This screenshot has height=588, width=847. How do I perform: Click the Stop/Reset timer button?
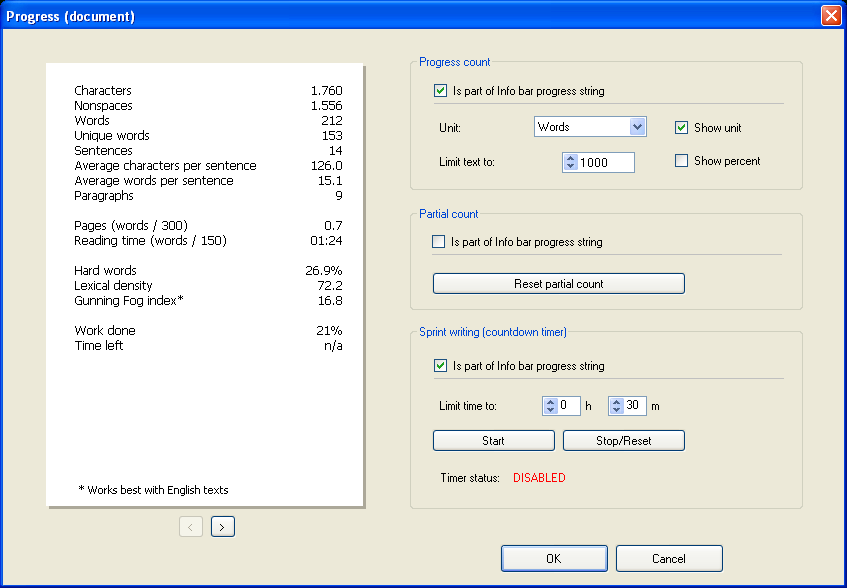point(623,440)
